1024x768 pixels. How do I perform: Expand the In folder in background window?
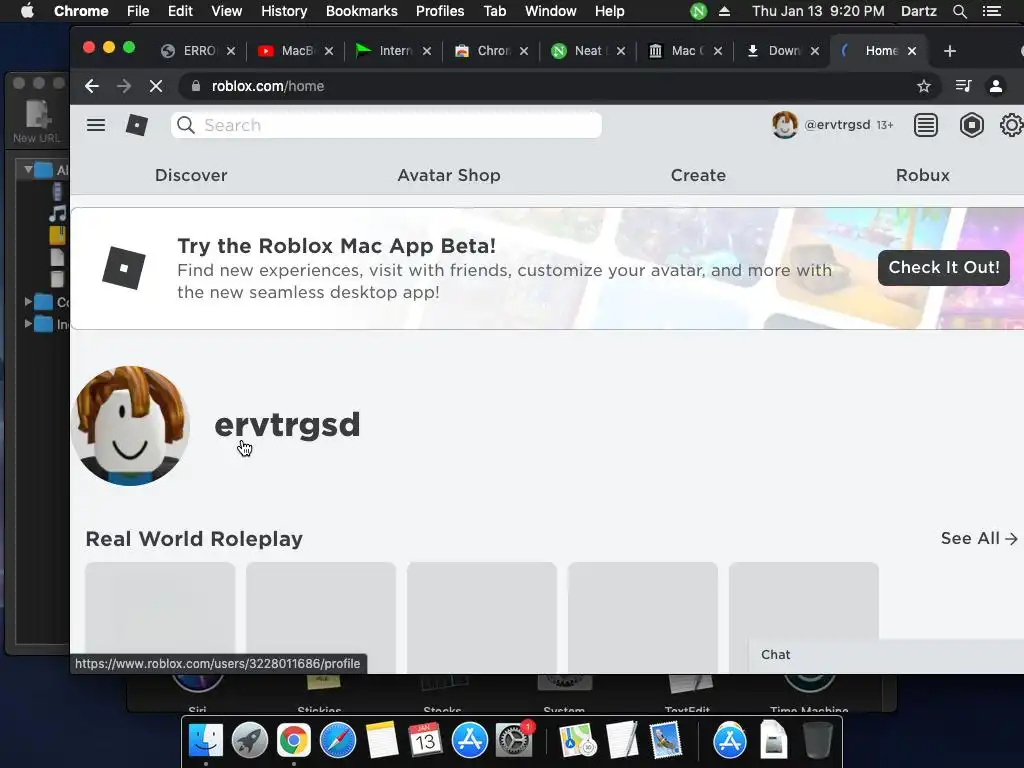(x=28, y=323)
